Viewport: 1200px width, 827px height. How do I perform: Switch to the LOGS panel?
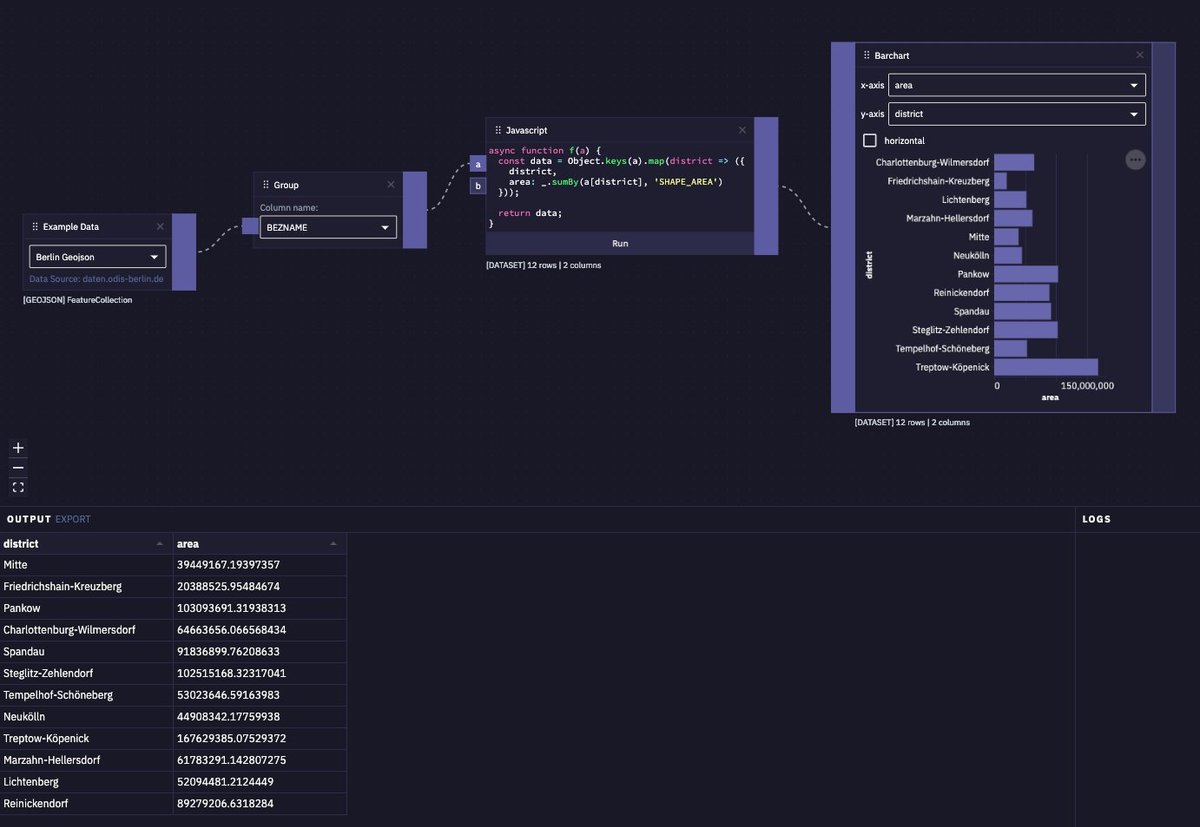[1096, 519]
